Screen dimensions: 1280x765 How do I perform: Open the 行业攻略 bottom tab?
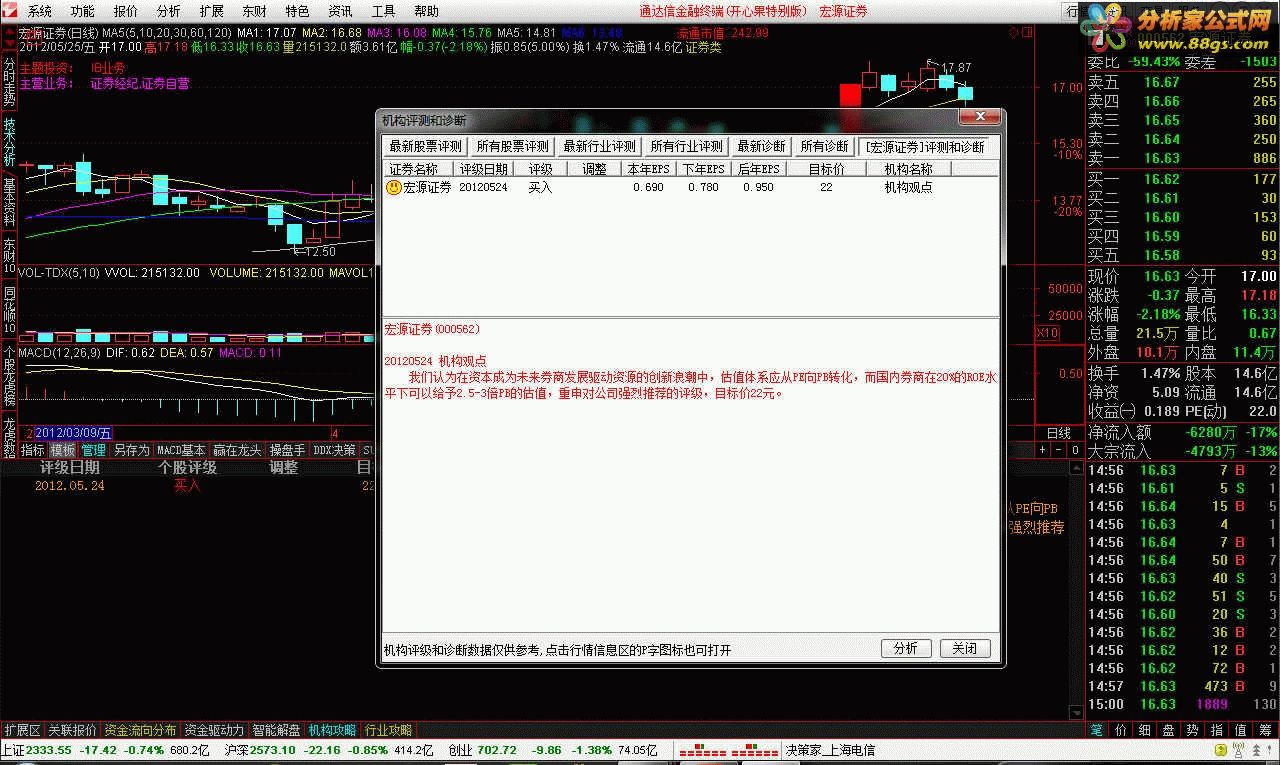coord(389,731)
